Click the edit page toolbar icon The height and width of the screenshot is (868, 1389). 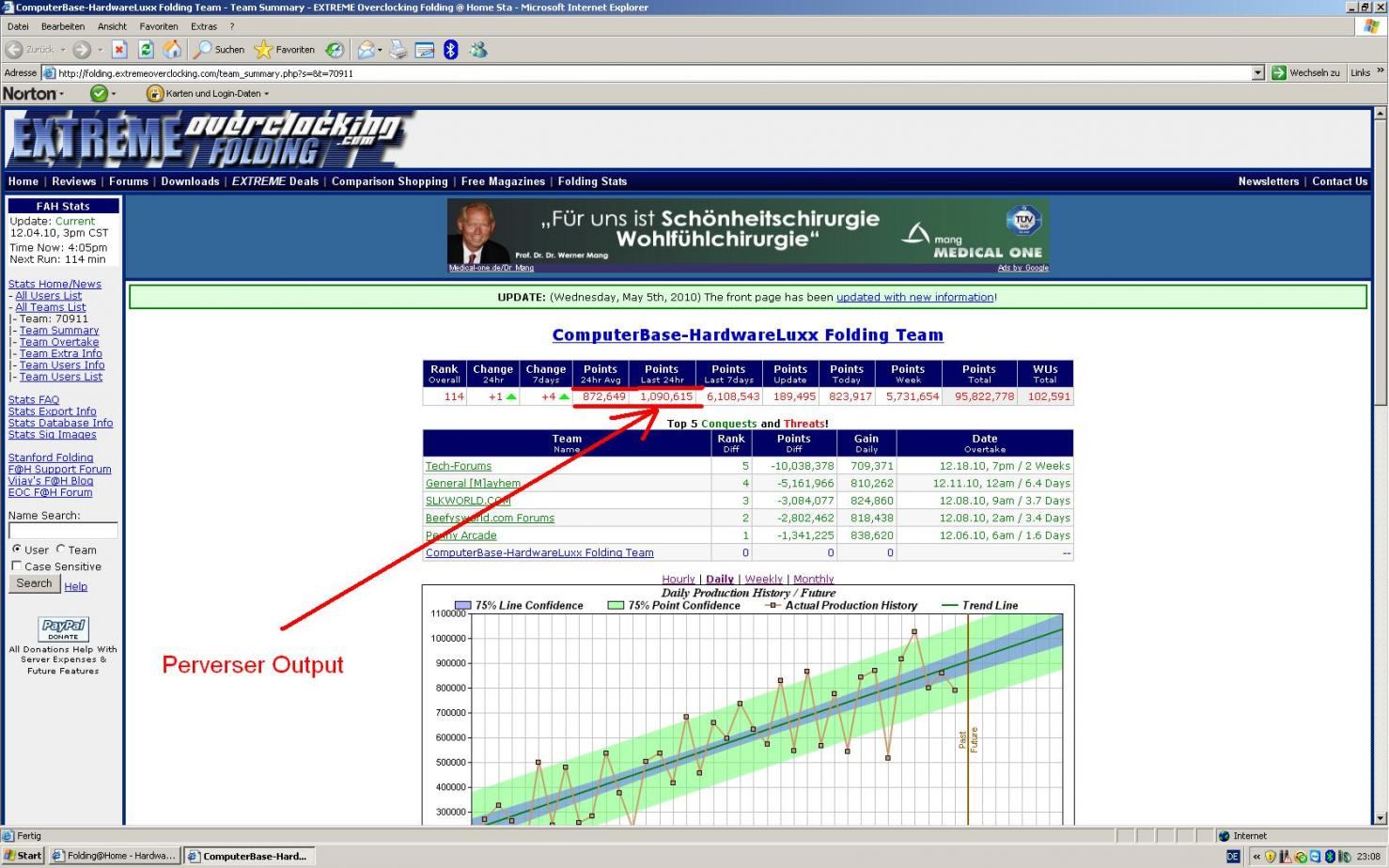[425, 50]
